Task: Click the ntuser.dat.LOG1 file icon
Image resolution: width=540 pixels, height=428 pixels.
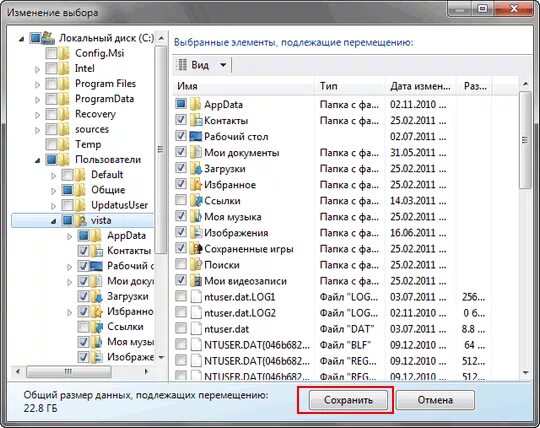Action: click(196, 297)
